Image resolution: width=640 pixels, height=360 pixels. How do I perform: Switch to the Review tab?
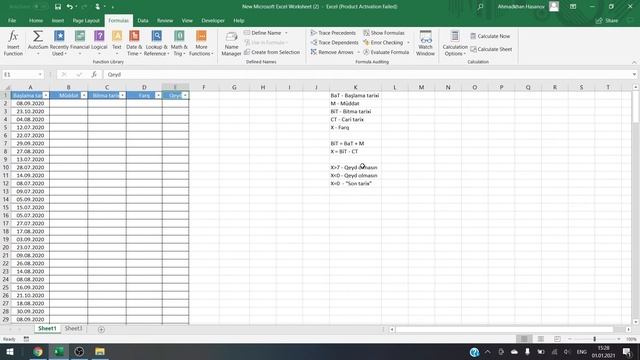(x=165, y=20)
